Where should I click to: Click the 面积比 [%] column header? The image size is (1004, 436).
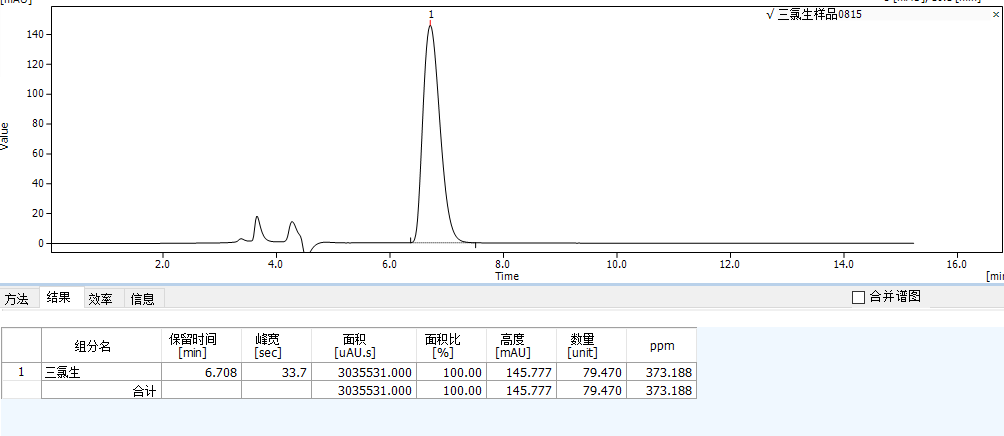click(x=441, y=346)
